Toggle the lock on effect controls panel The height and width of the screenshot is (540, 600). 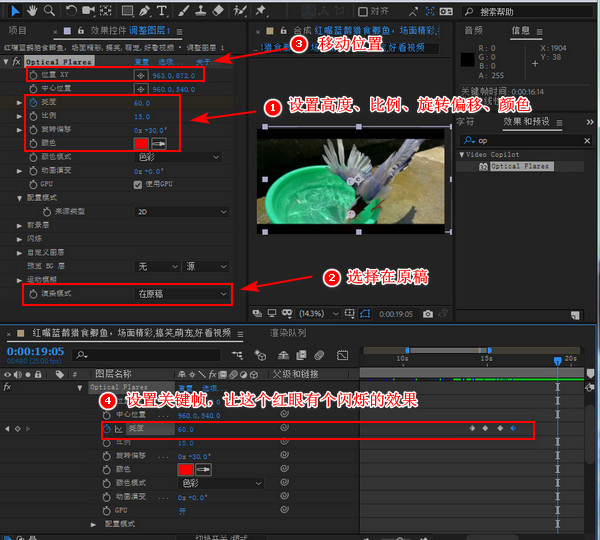point(81,31)
